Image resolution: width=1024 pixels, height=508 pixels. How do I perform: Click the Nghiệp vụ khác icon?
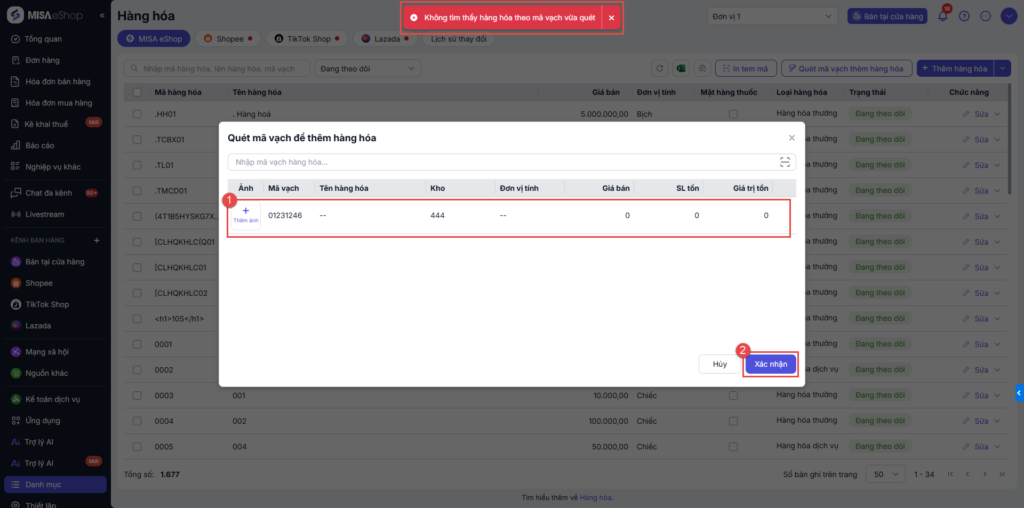[x=16, y=167]
